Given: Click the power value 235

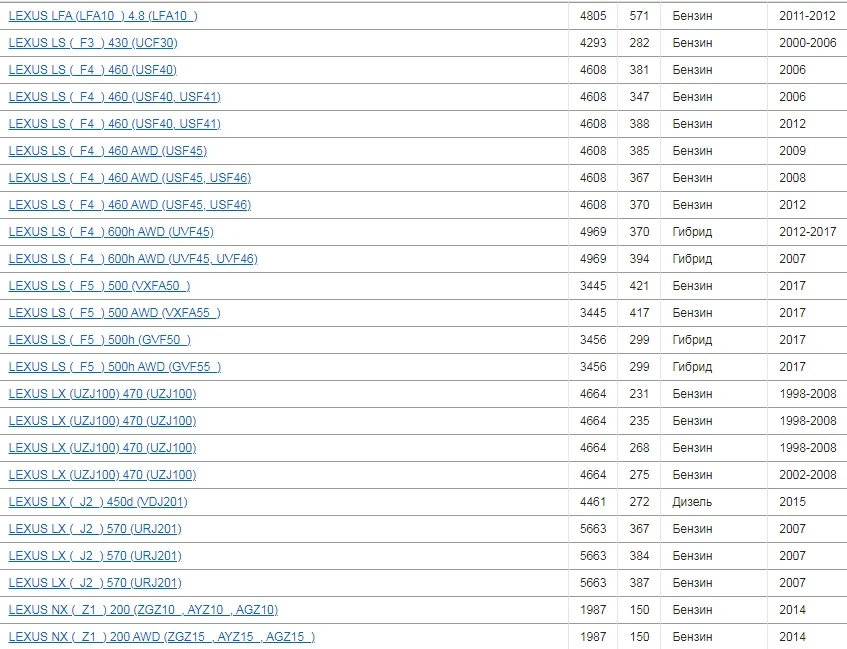Looking at the screenshot, I should click(639, 421).
